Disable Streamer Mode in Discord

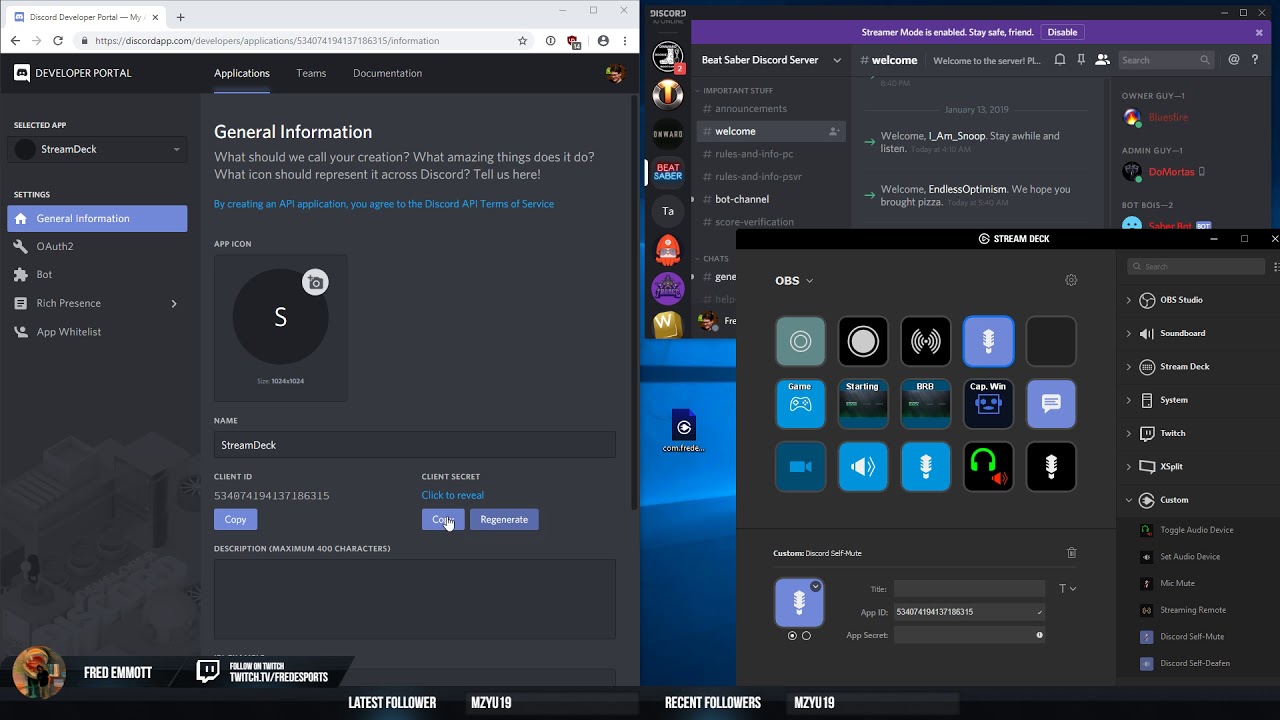[1062, 32]
